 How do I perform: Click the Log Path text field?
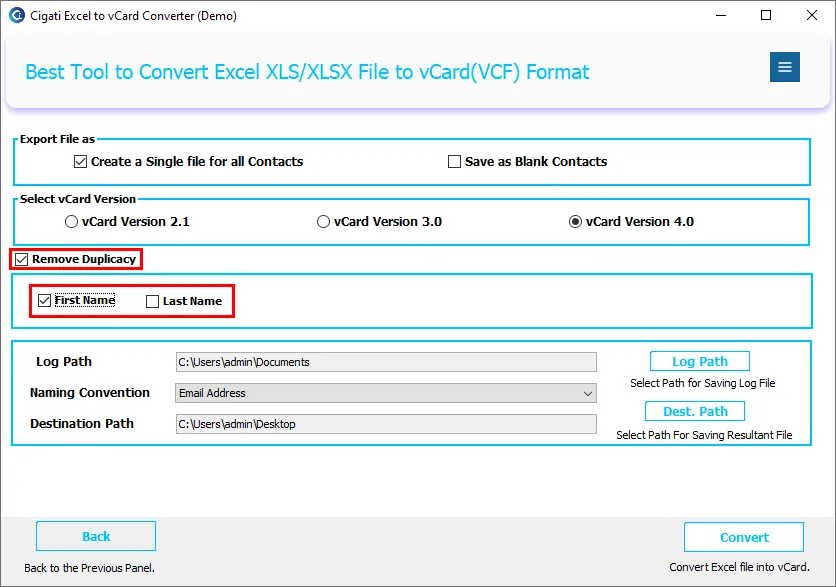(386, 362)
